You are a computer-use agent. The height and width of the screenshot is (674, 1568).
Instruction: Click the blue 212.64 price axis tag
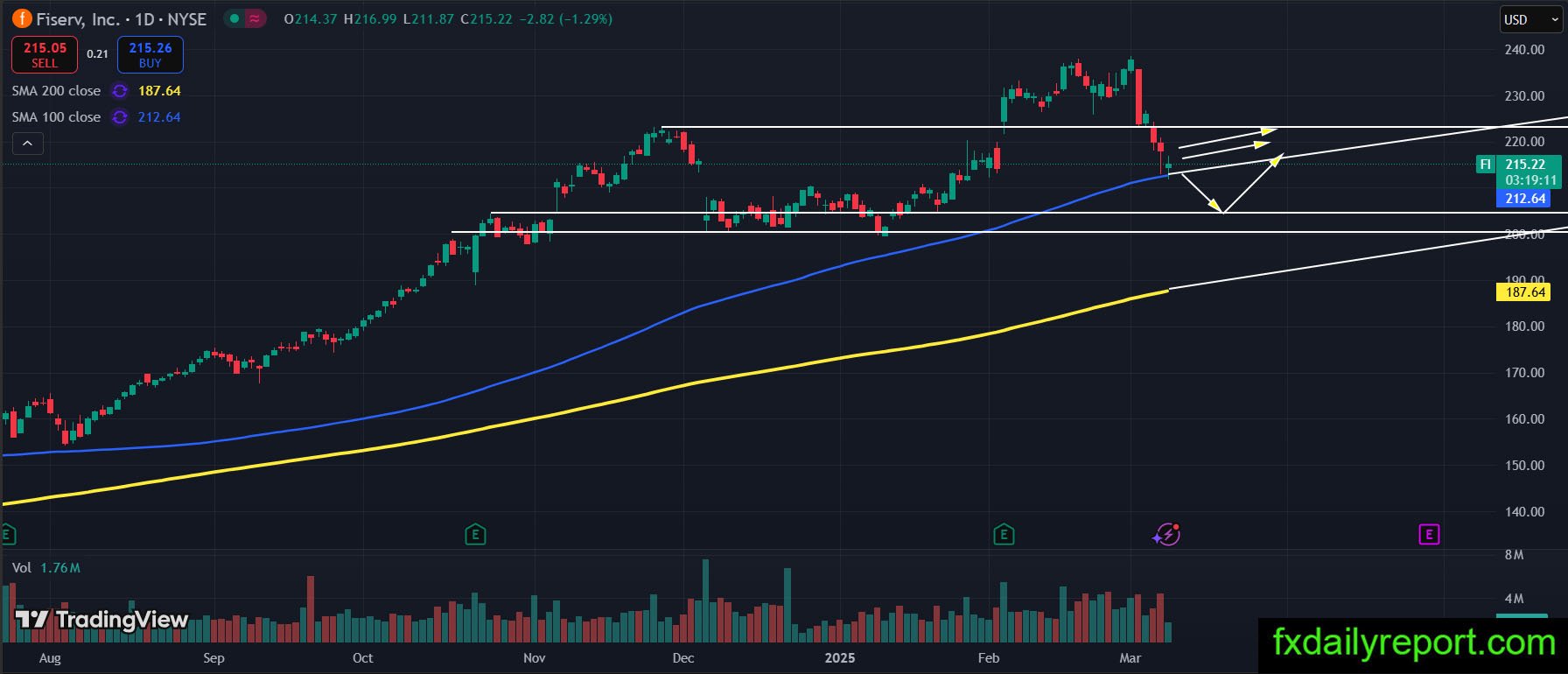[x=1525, y=199]
